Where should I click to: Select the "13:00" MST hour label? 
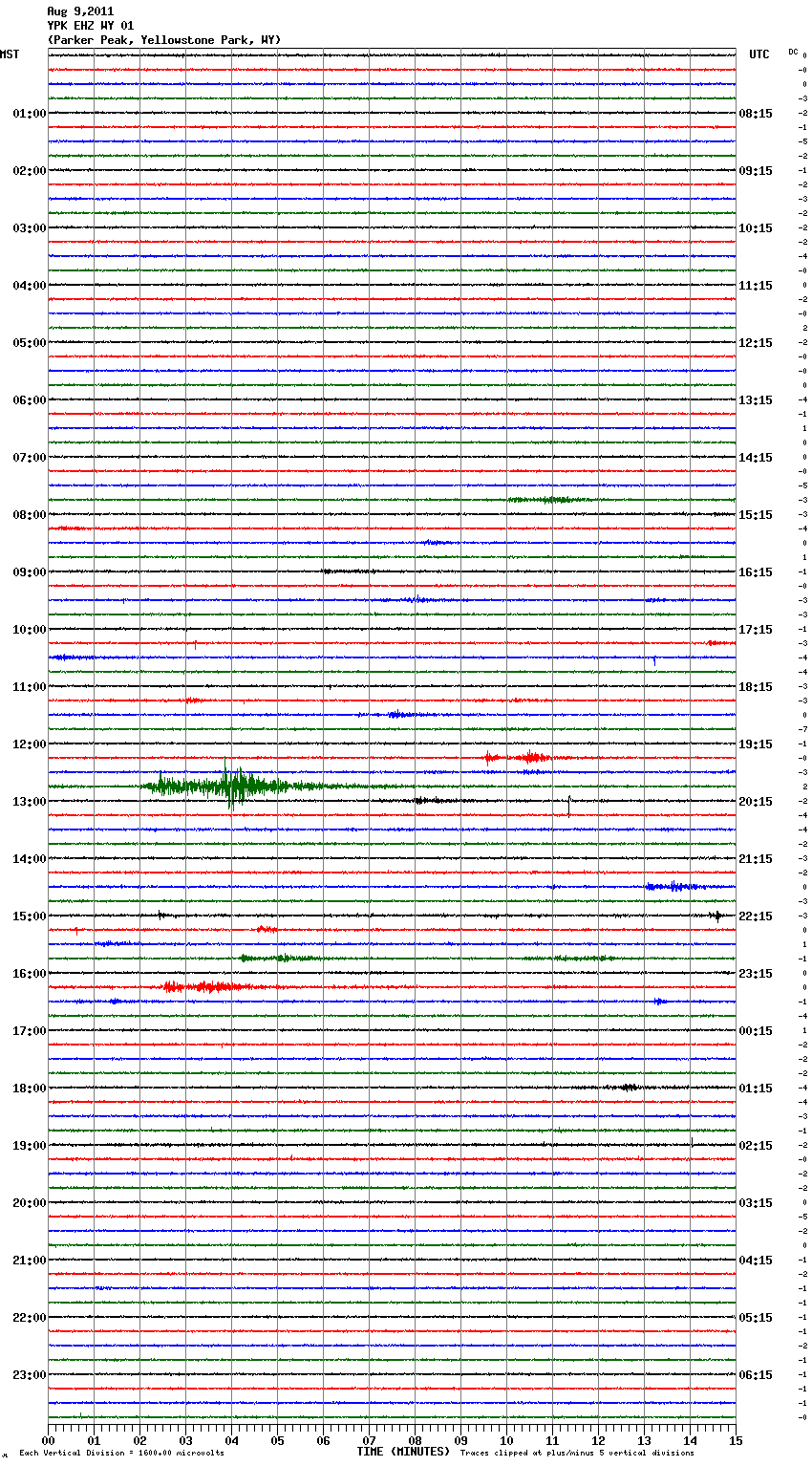tap(30, 802)
